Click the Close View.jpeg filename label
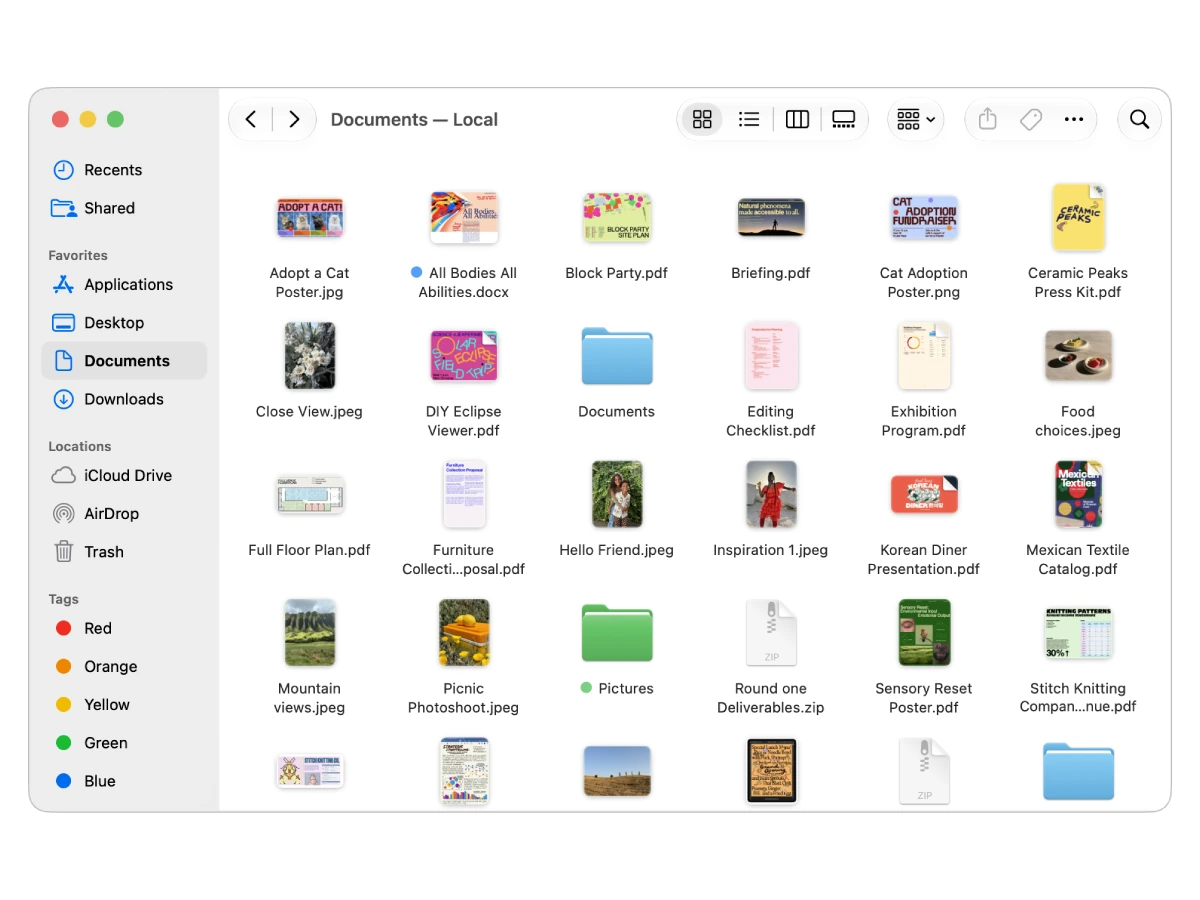The image size is (1200, 900). point(310,412)
